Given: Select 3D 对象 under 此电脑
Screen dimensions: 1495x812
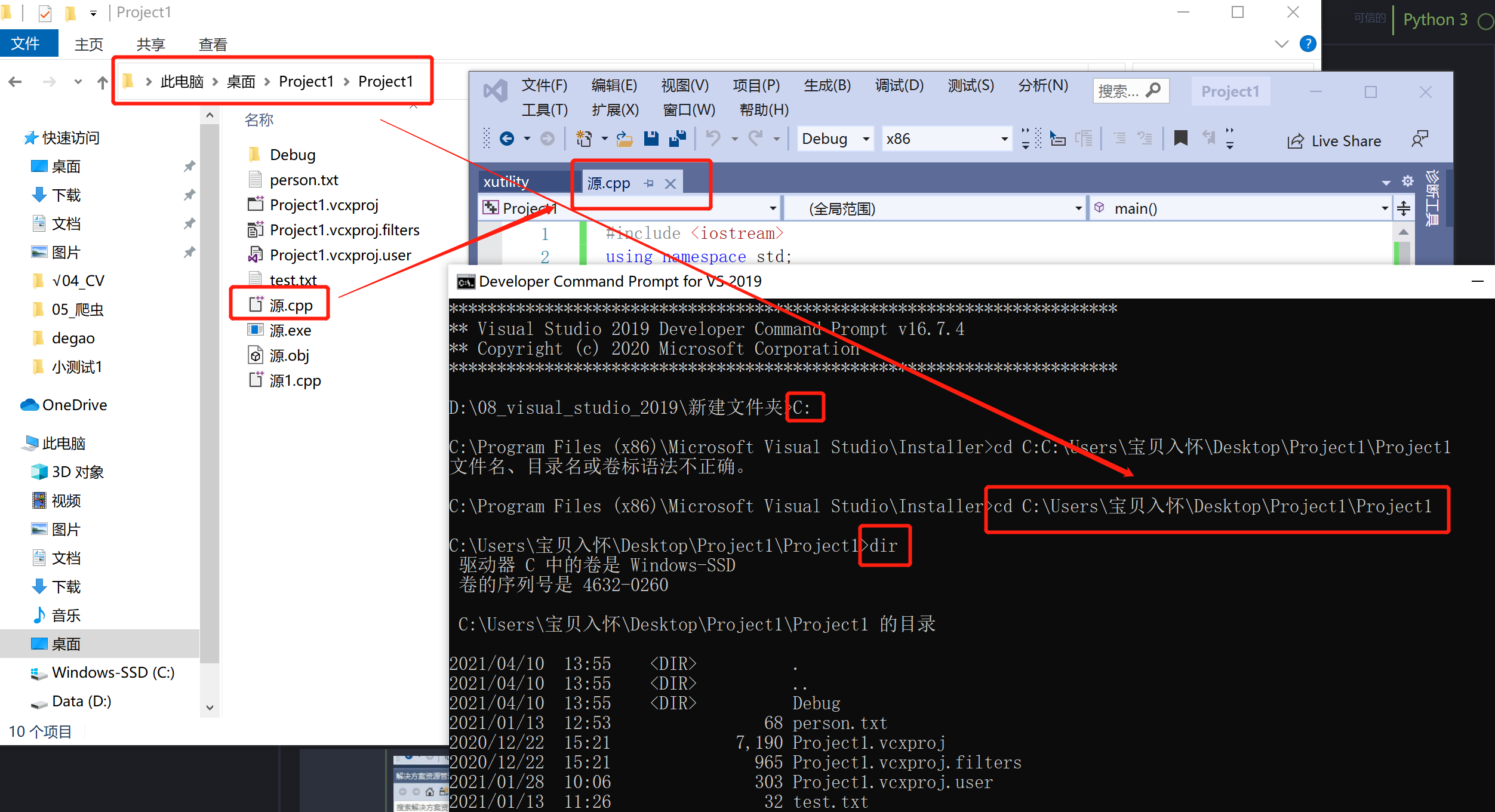Looking at the screenshot, I should point(78,472).
